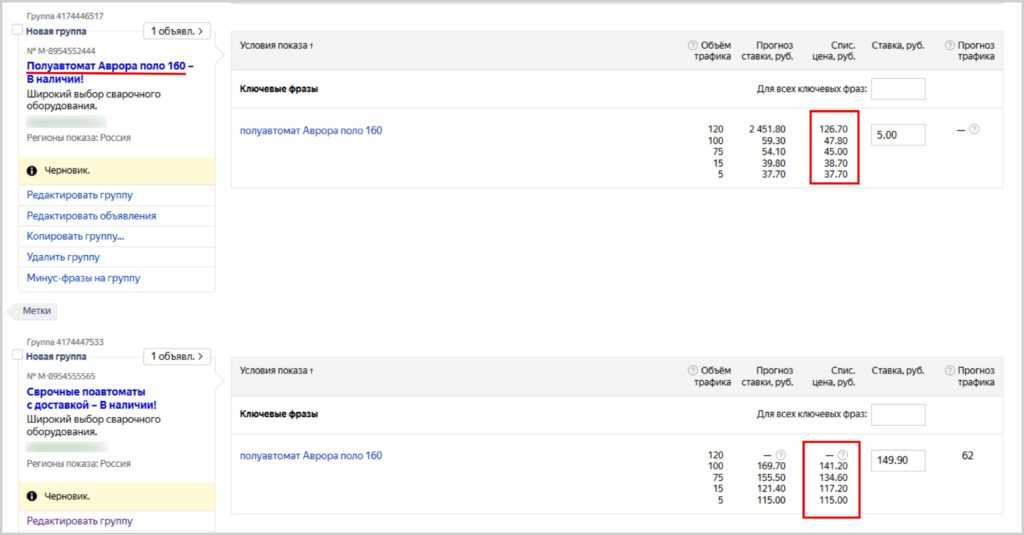Click Копировать группу link
Screen dimensions: 1024x535
[75, 237]
